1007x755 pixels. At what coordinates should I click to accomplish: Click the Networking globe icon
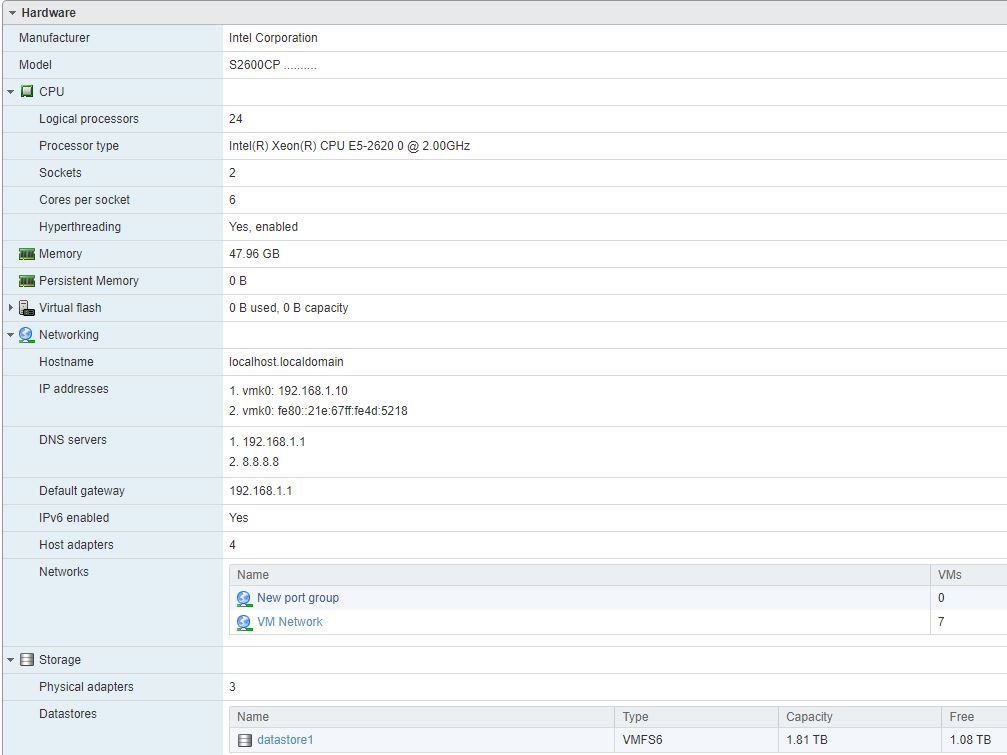click(27, 335)
